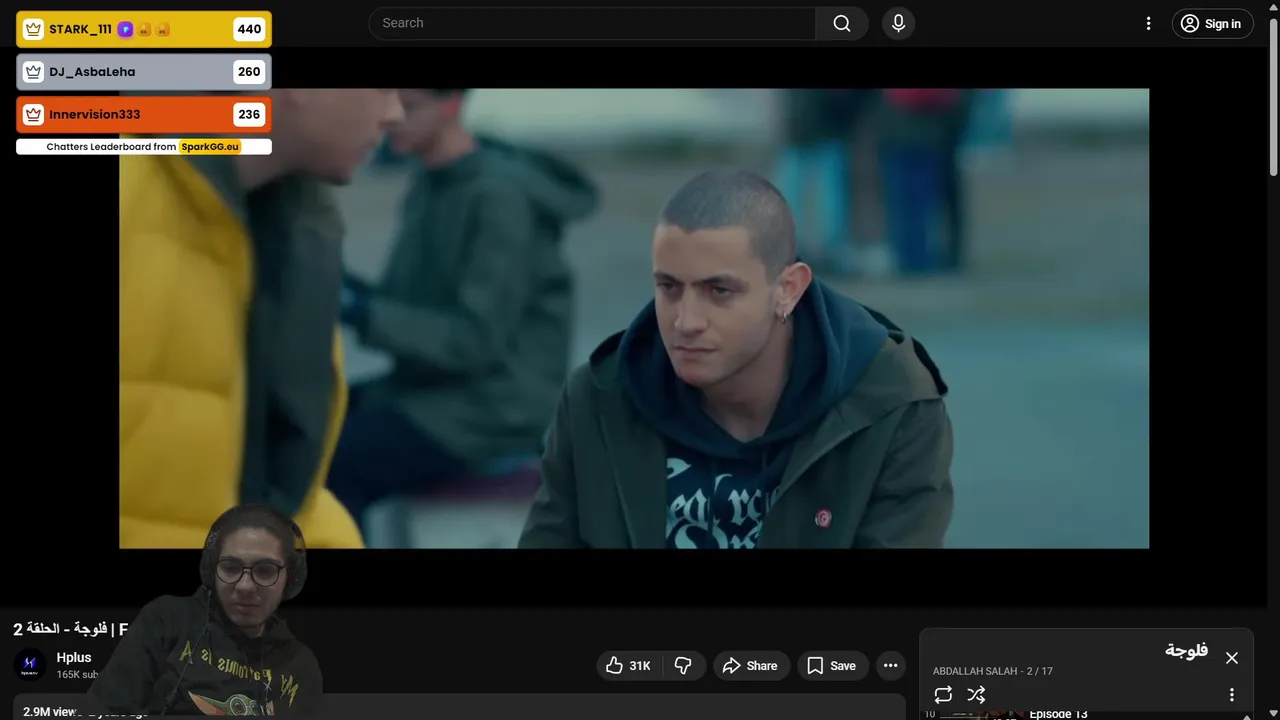Click the SparkGG.eu label
Viewport: 1280px width, 720px height.
point(210,147)
